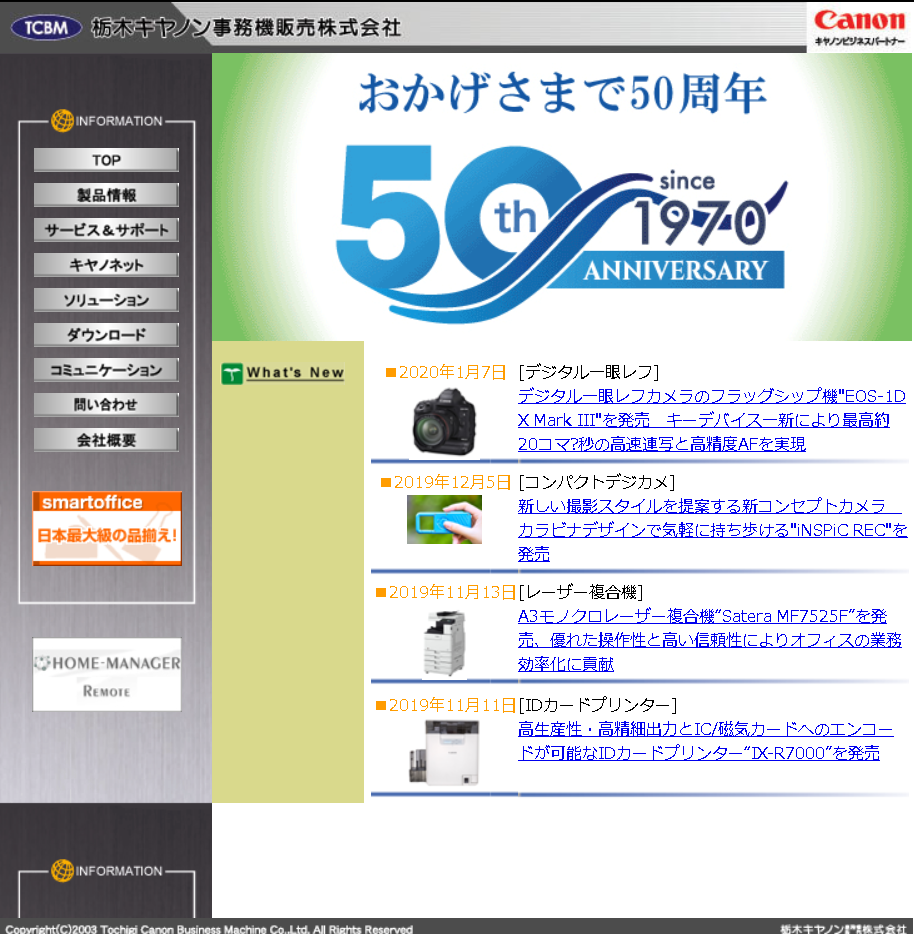
Task: Open the キヤノネット menu button
Action: [x=106, y=264]
